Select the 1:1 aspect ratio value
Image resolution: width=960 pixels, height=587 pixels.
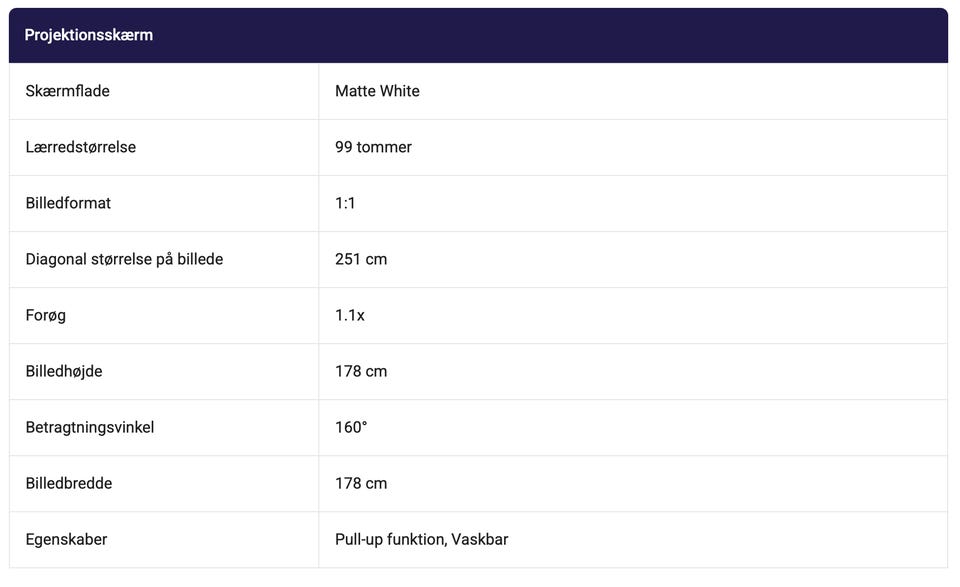[x=345, y=203]
